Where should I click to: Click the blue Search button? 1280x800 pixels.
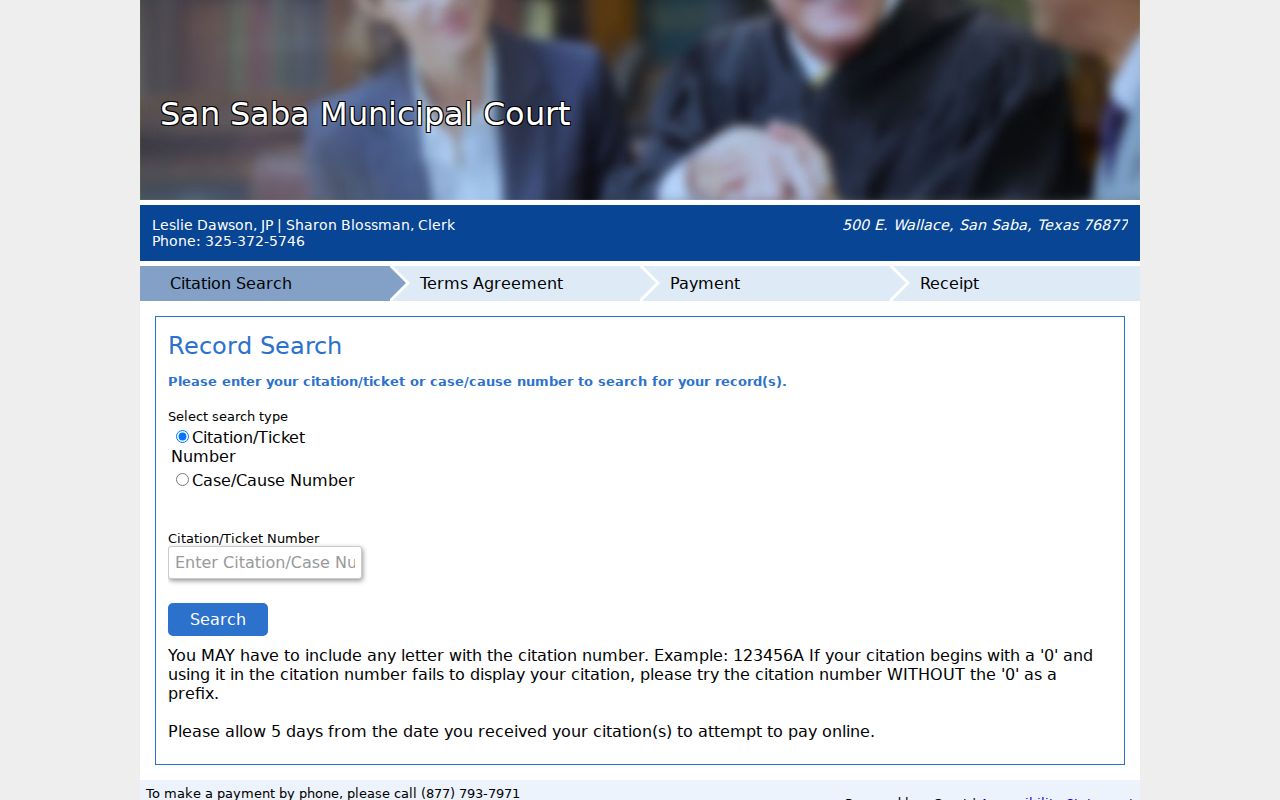(x=218, y=619)
